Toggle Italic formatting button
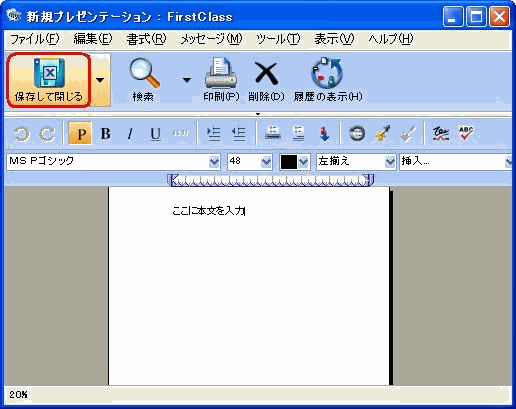The image size is (516, 409). pyautogui.click(x=130, y=134)
